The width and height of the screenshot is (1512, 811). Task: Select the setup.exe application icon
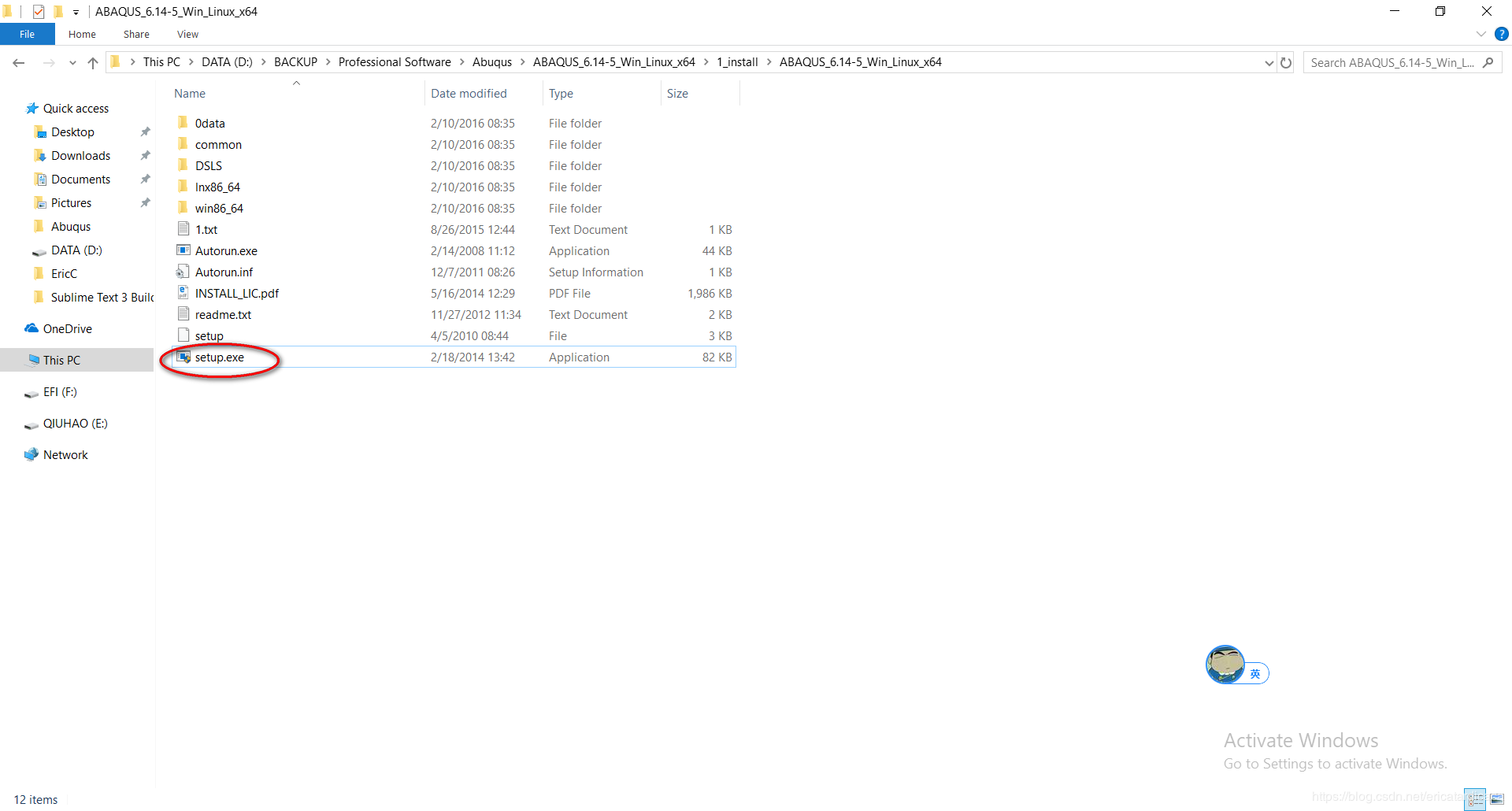[183, 357]
